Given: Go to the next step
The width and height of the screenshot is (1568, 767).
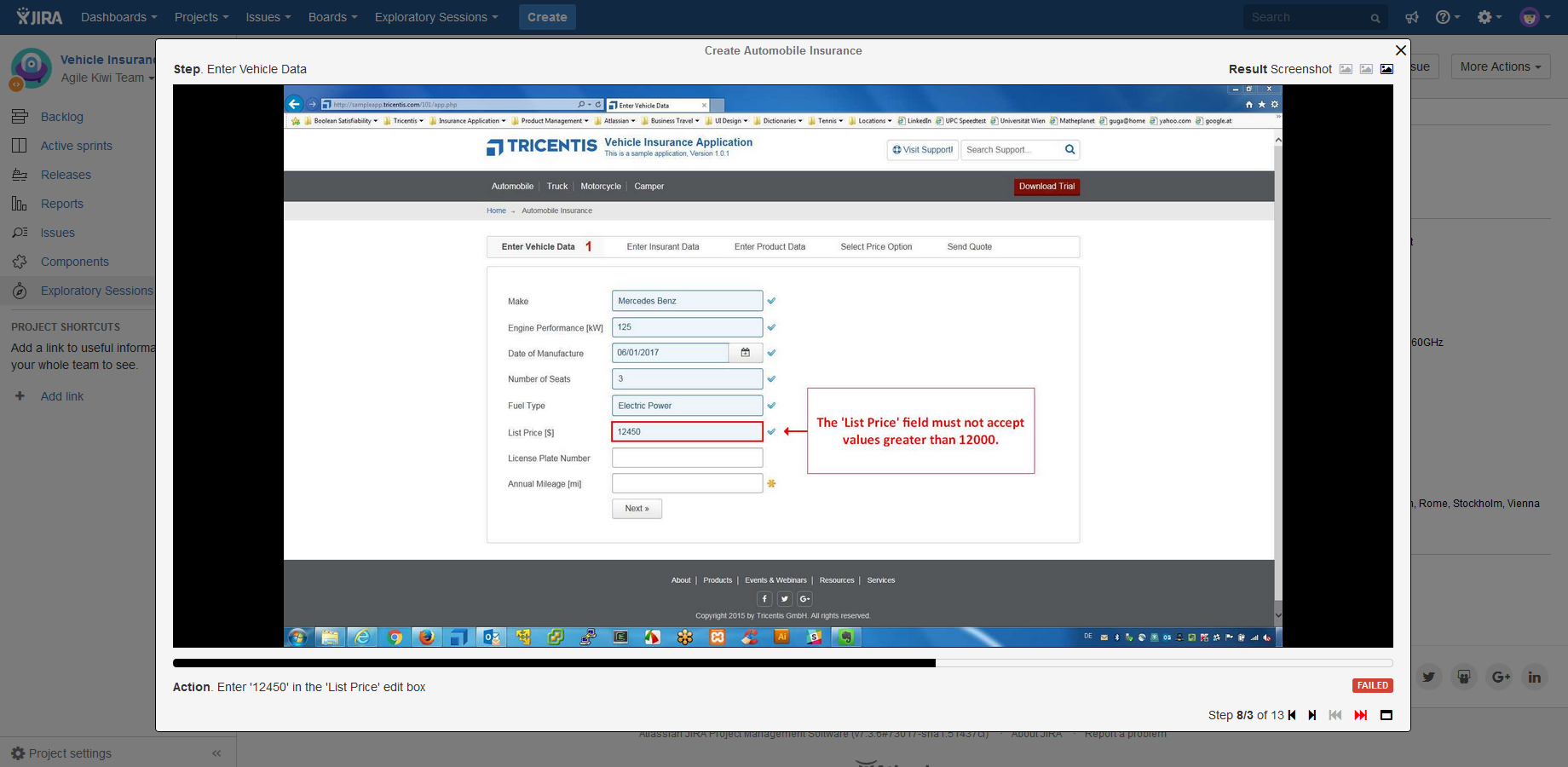Looking at the screenshot, I should (x=1312, y=715).
